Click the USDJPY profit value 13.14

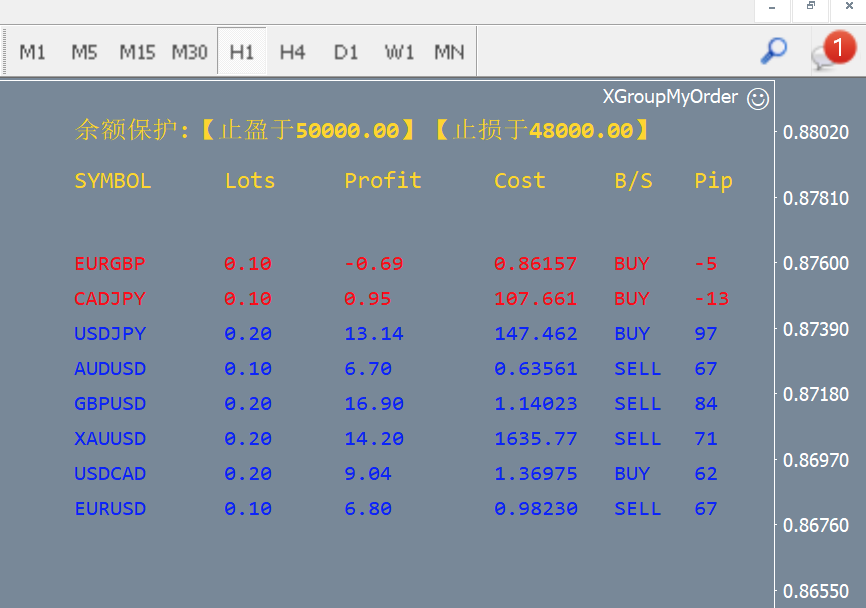click(x=374, y=334)
